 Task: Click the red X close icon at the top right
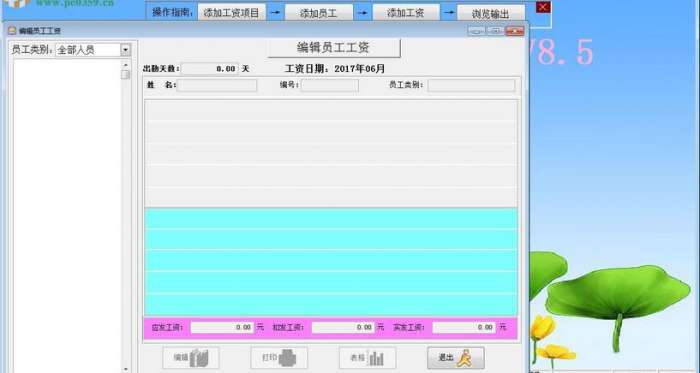pos(543,8)
